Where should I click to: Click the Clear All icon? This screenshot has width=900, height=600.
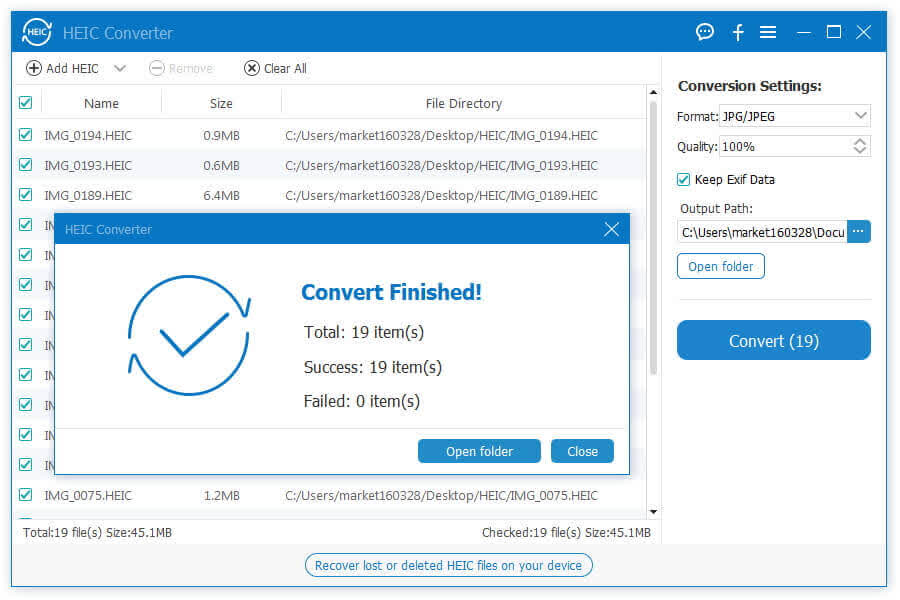click(251, 68)
